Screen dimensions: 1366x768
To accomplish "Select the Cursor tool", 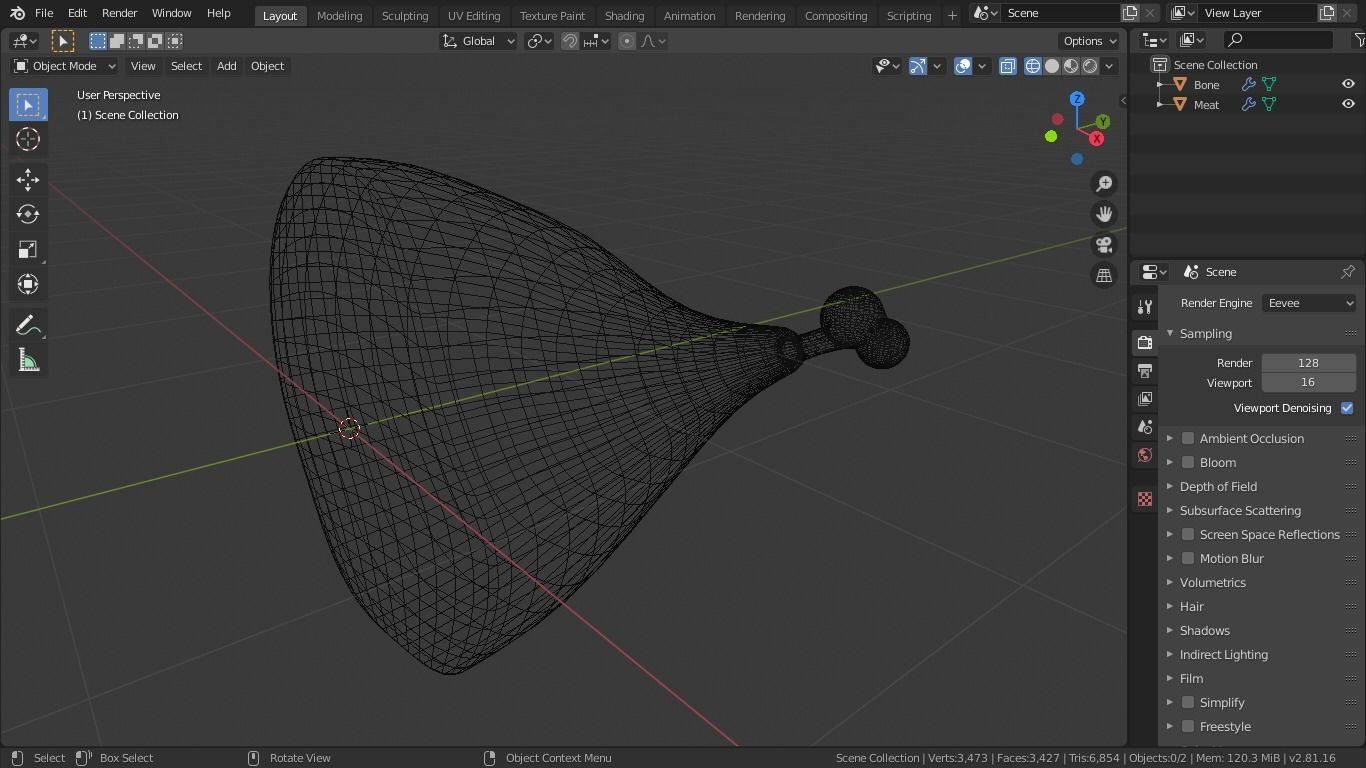I will 28,140.
